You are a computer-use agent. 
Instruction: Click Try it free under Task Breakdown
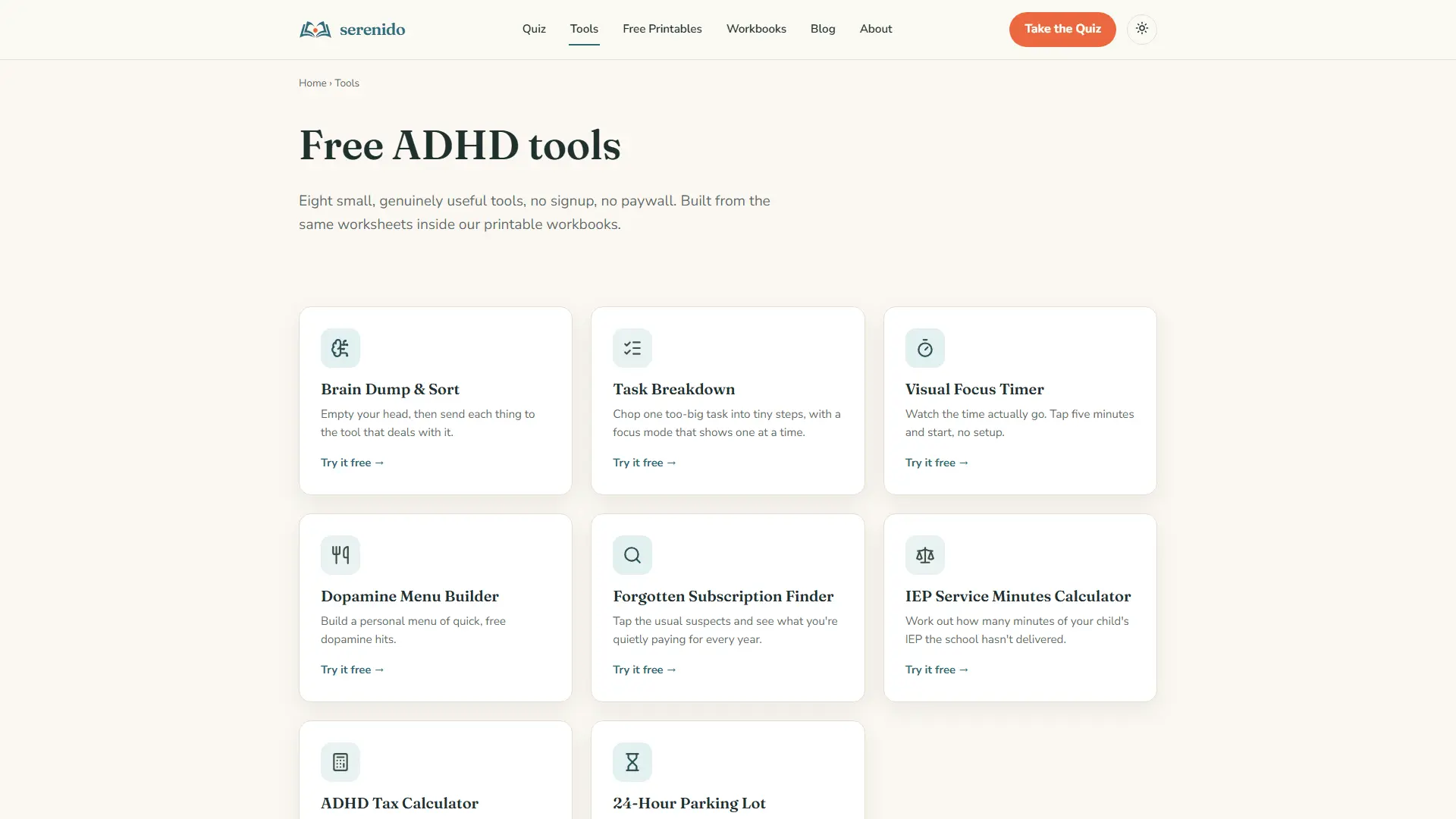645,463
